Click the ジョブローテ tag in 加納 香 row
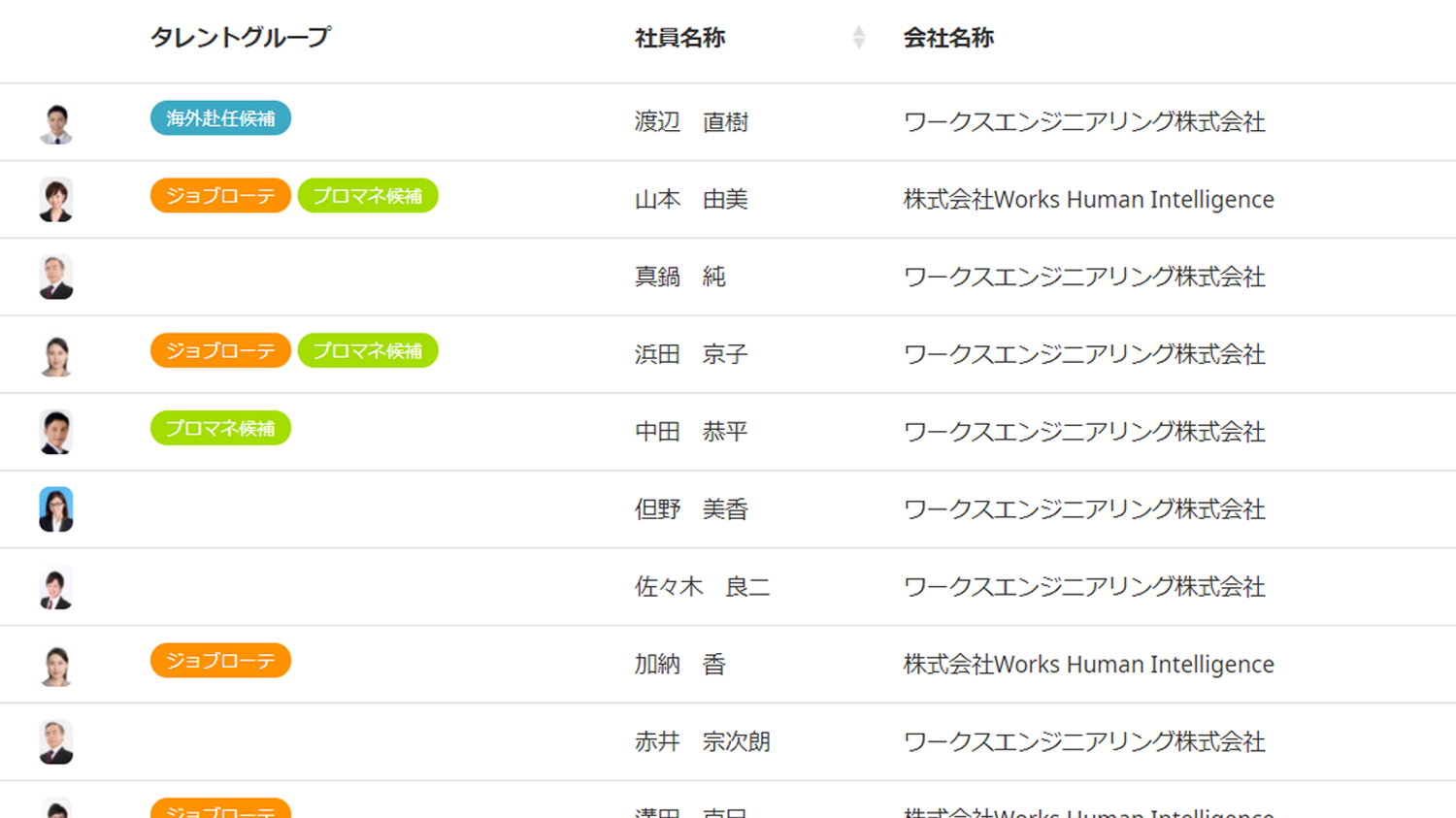Image resolution: width=1456 pixels, height=818 pixels. coord(220,661)
